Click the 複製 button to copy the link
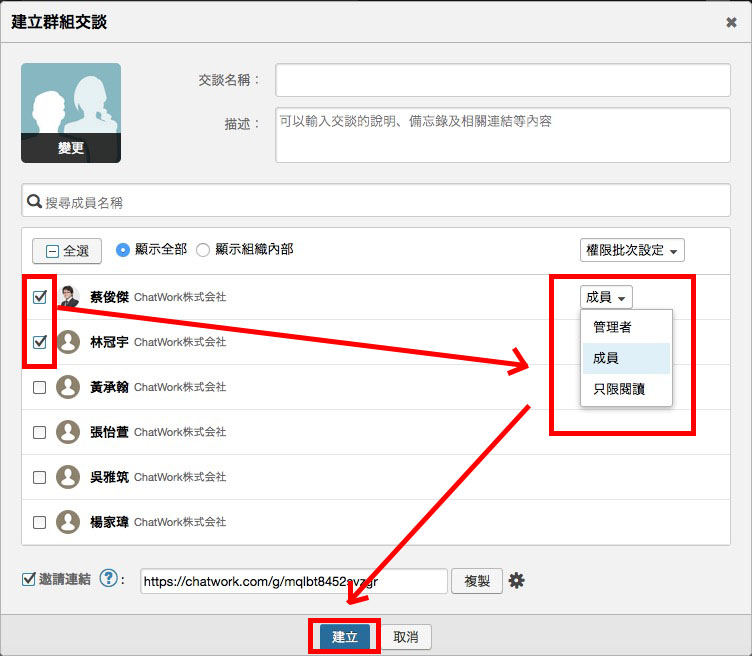This screenshot has height=656, width=752. [x=477, y=581]
